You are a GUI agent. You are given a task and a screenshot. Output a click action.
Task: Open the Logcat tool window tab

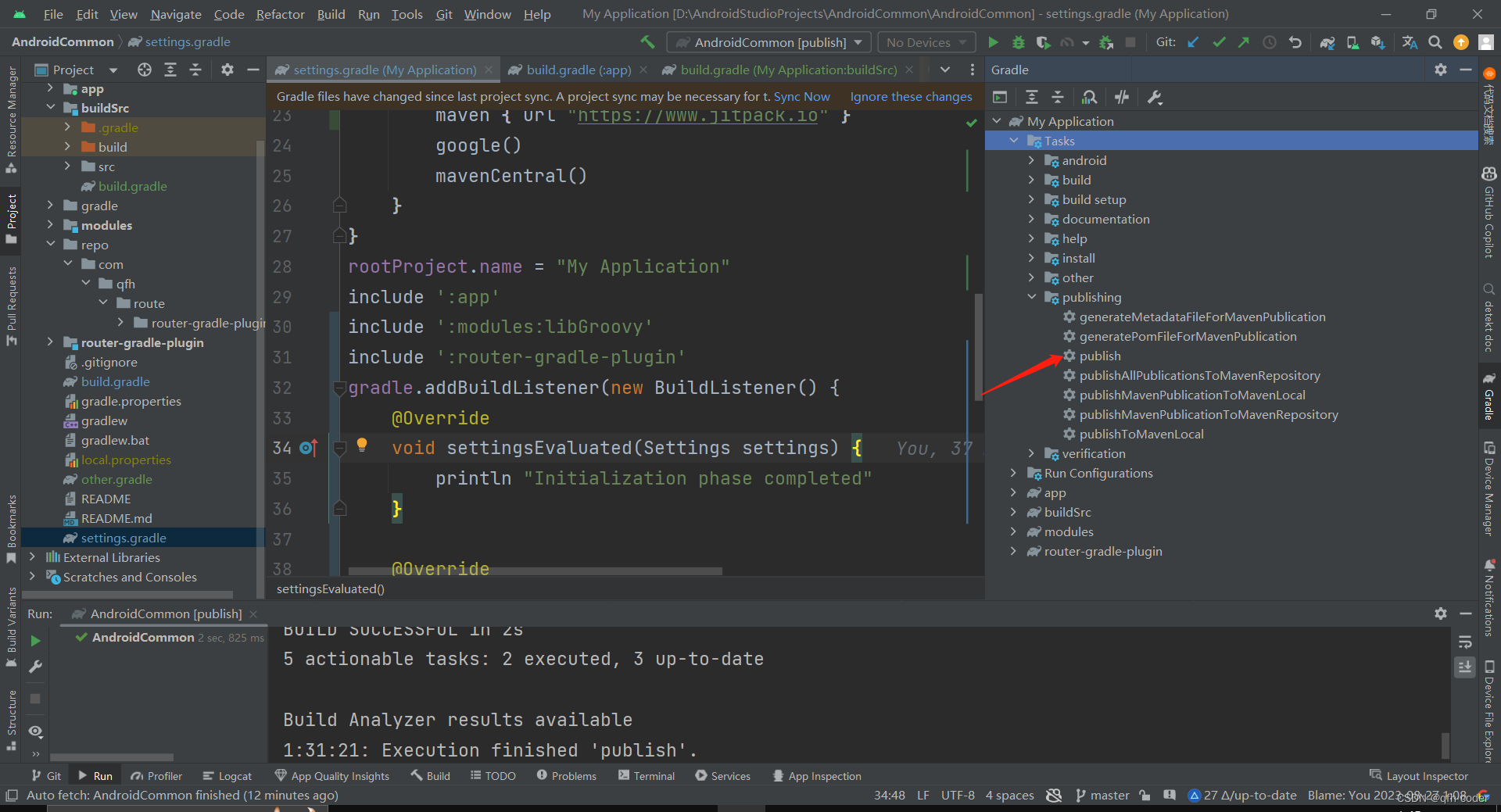click(227, 776)
